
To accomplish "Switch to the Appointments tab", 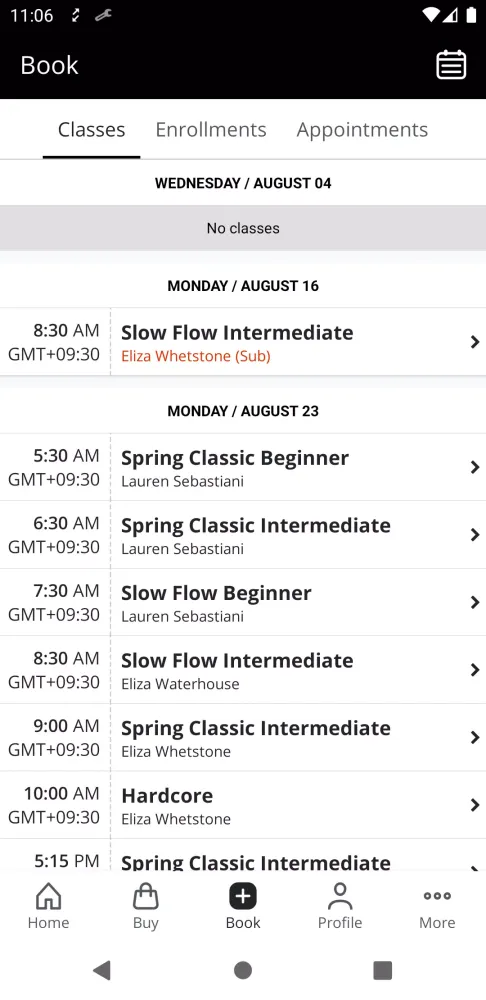I will point(362,129).
